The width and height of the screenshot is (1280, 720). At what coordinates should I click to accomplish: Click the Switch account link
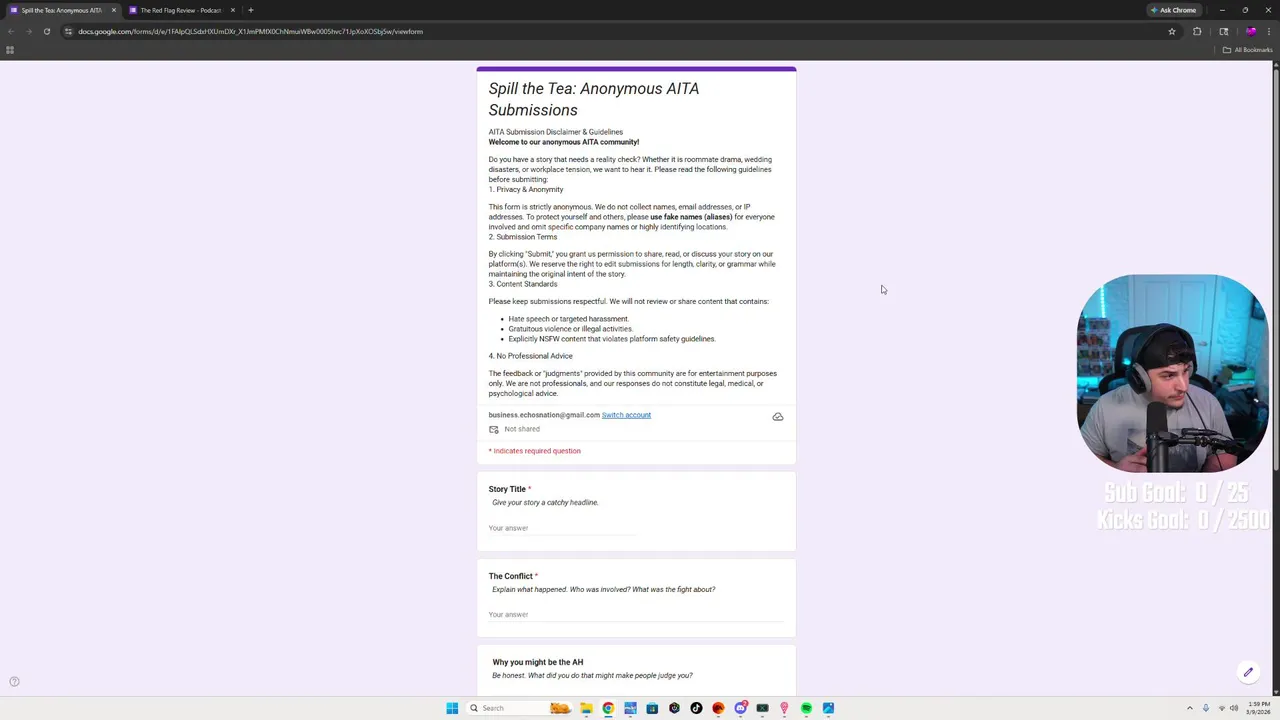point(626,415)
